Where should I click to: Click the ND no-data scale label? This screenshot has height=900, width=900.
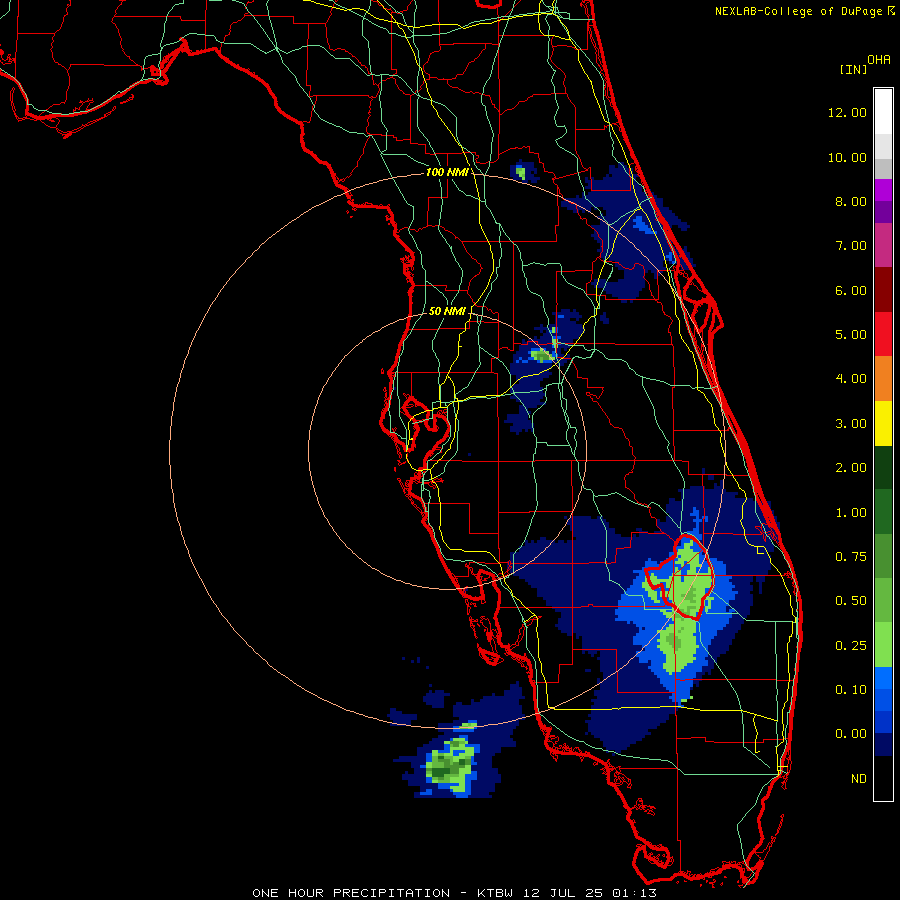coord(859,779)
